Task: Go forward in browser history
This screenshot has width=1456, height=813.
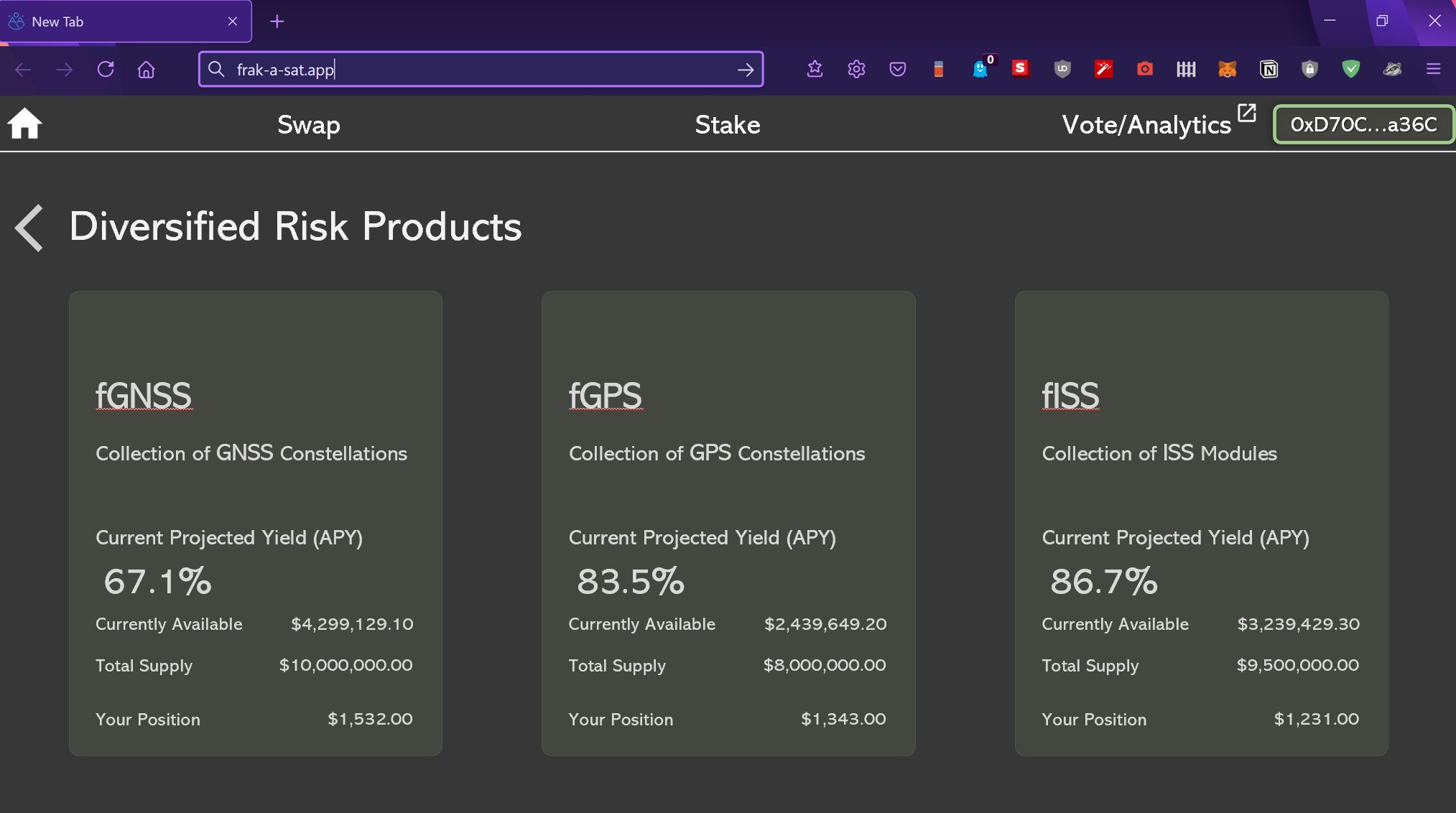Action: click(64, 70)
